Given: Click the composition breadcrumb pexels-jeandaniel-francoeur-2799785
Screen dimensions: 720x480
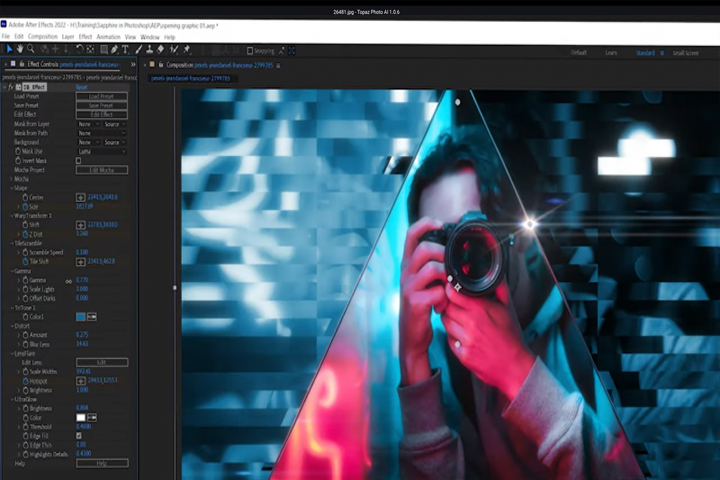Looking at the screenshot, I should point(191,79).
